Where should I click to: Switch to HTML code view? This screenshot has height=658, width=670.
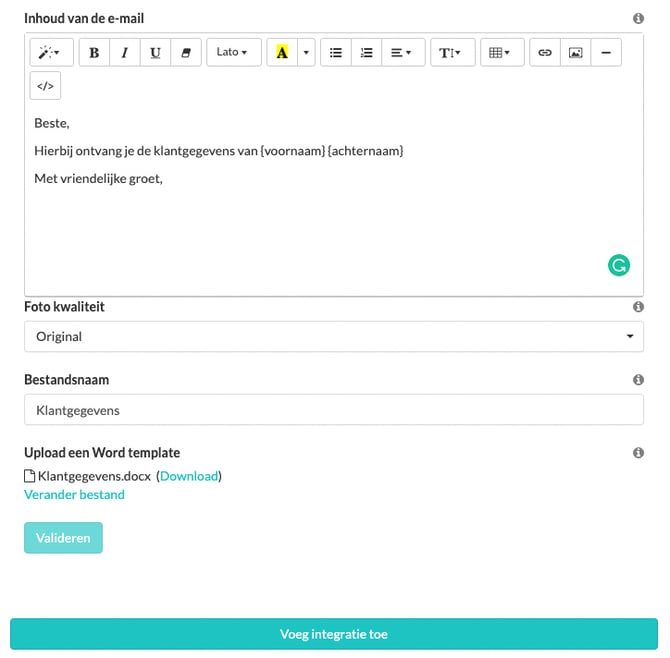click(x=45, y=86)
